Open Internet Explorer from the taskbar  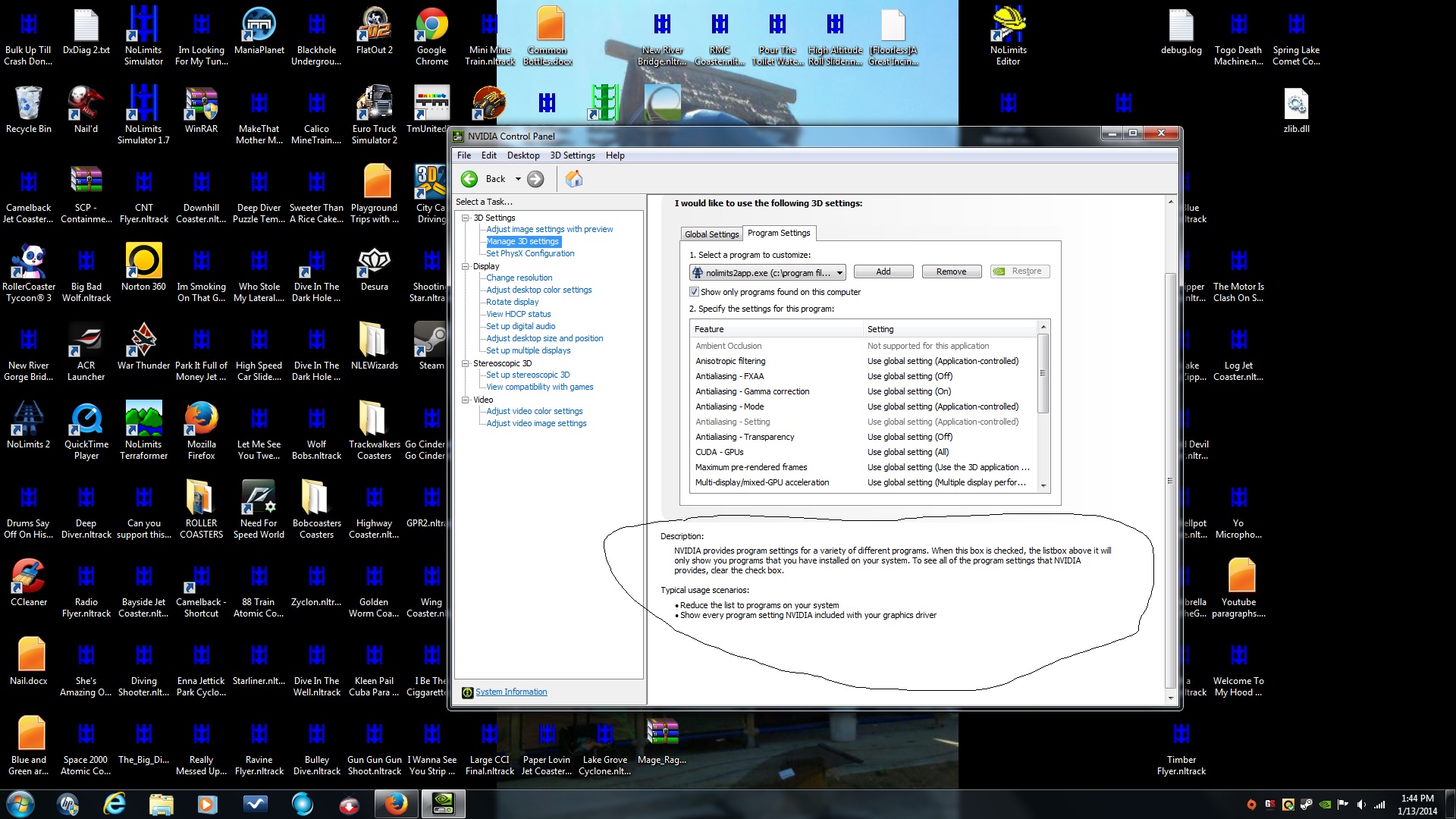115,804
